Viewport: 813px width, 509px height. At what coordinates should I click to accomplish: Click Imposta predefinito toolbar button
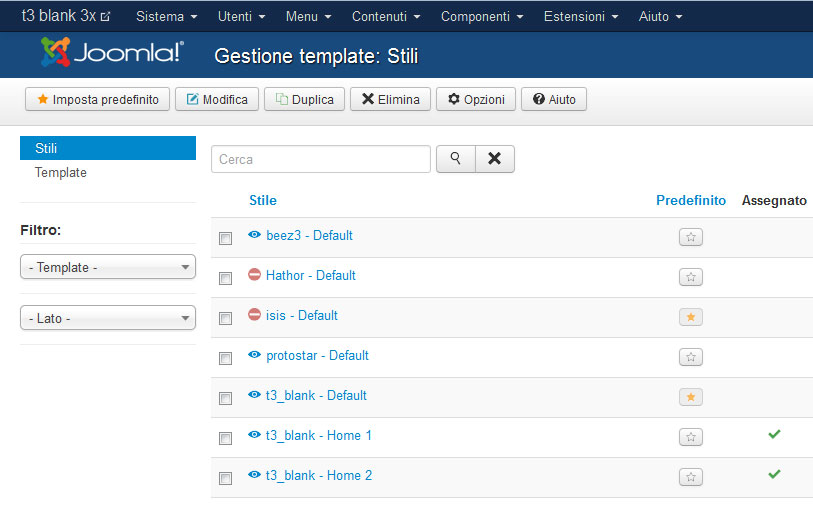pos(97,99)
